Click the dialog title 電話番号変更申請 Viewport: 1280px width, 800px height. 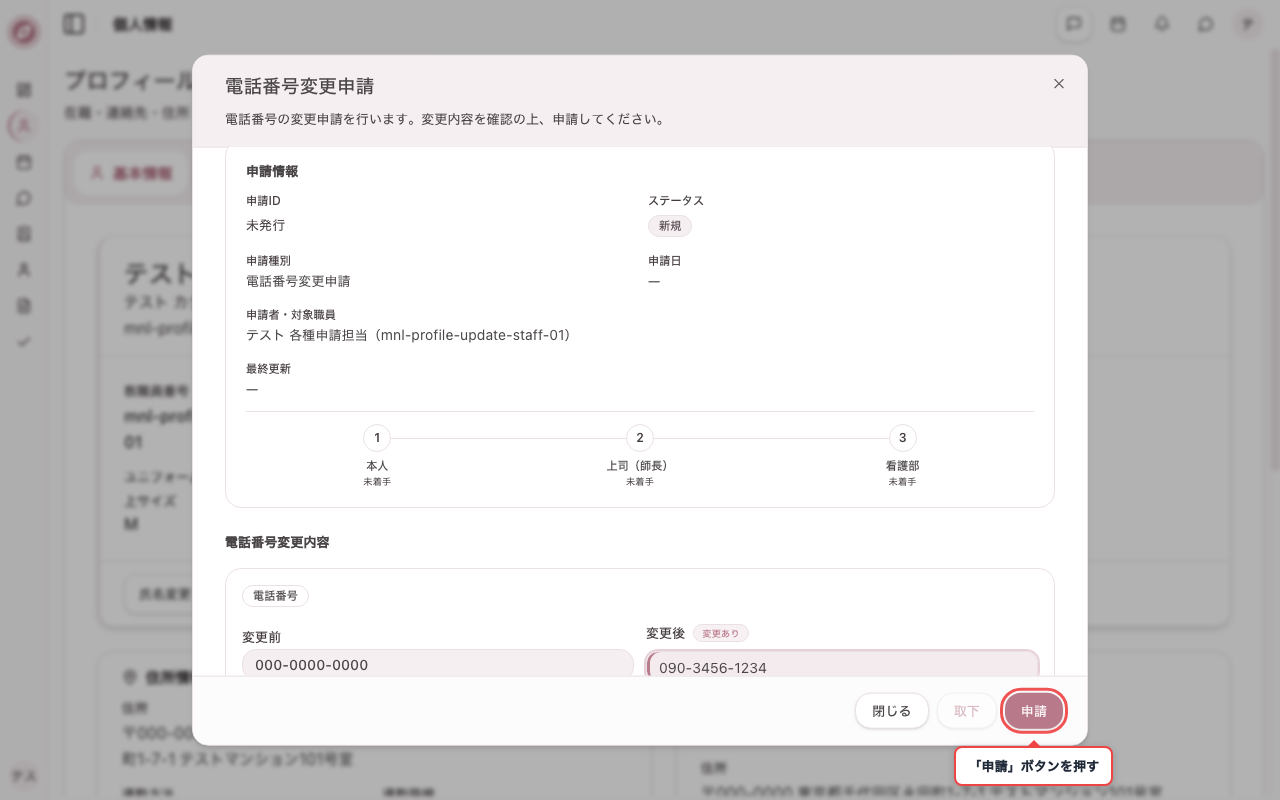pos(299,87)
